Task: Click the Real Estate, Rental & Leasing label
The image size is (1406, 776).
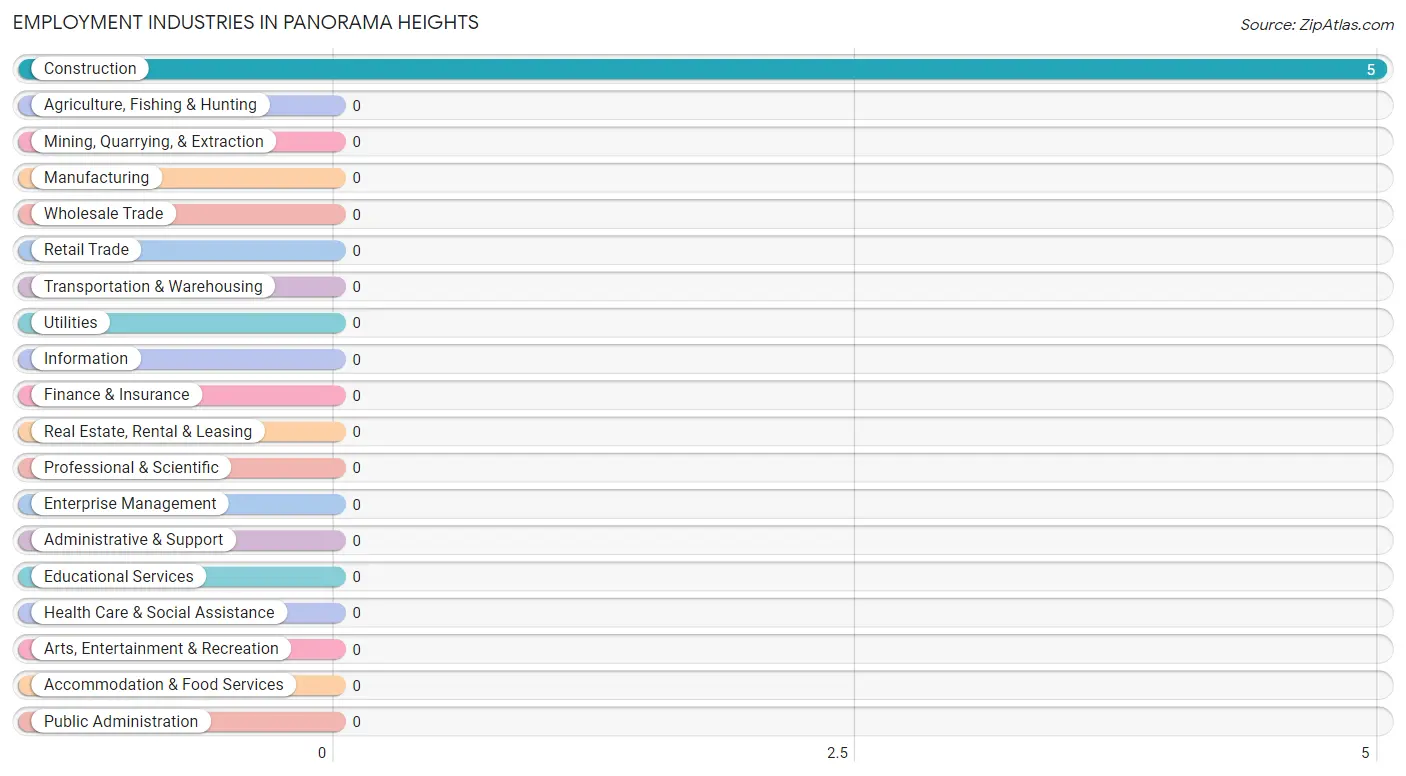Action: (148, 432)
